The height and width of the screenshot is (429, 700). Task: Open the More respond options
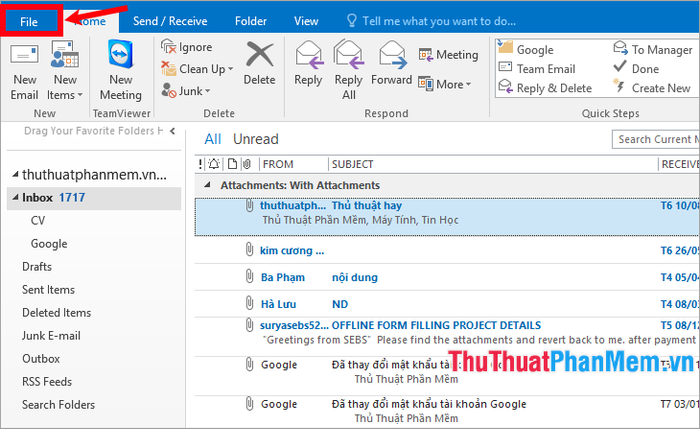coord(445,84)
